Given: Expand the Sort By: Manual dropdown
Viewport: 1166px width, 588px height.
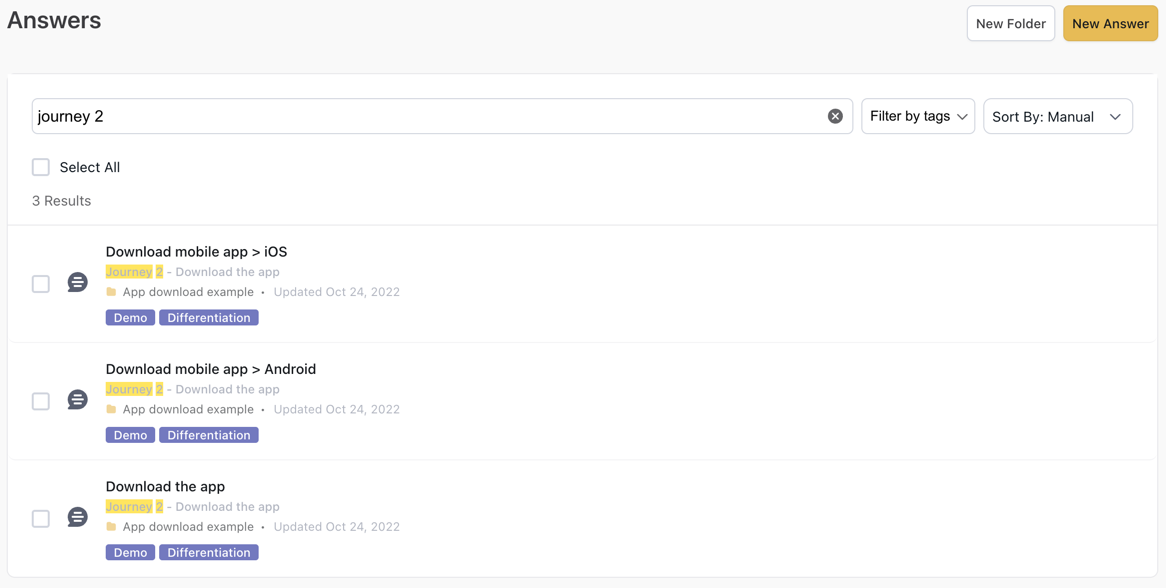Looking at the screenshot, I should coord(1057,117).
